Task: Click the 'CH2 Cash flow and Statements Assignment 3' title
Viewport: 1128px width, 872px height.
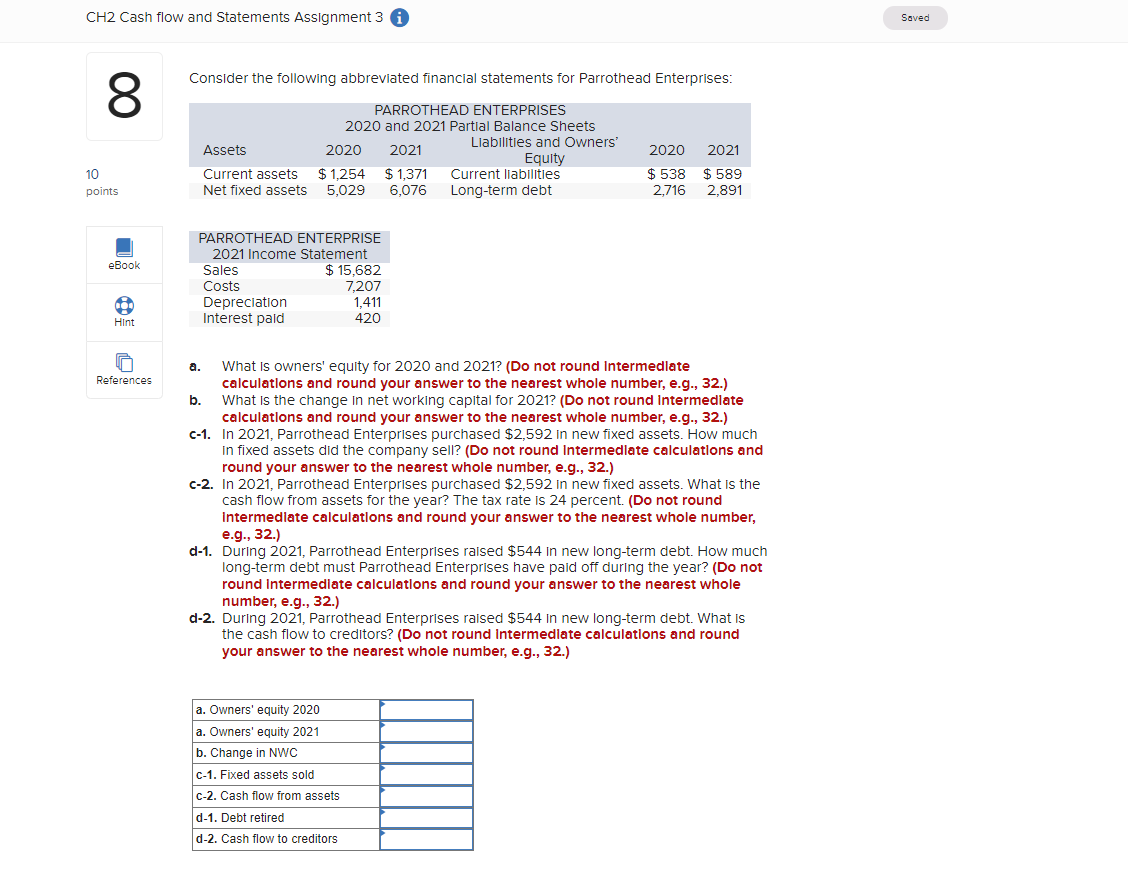Action: coord(235,17)
